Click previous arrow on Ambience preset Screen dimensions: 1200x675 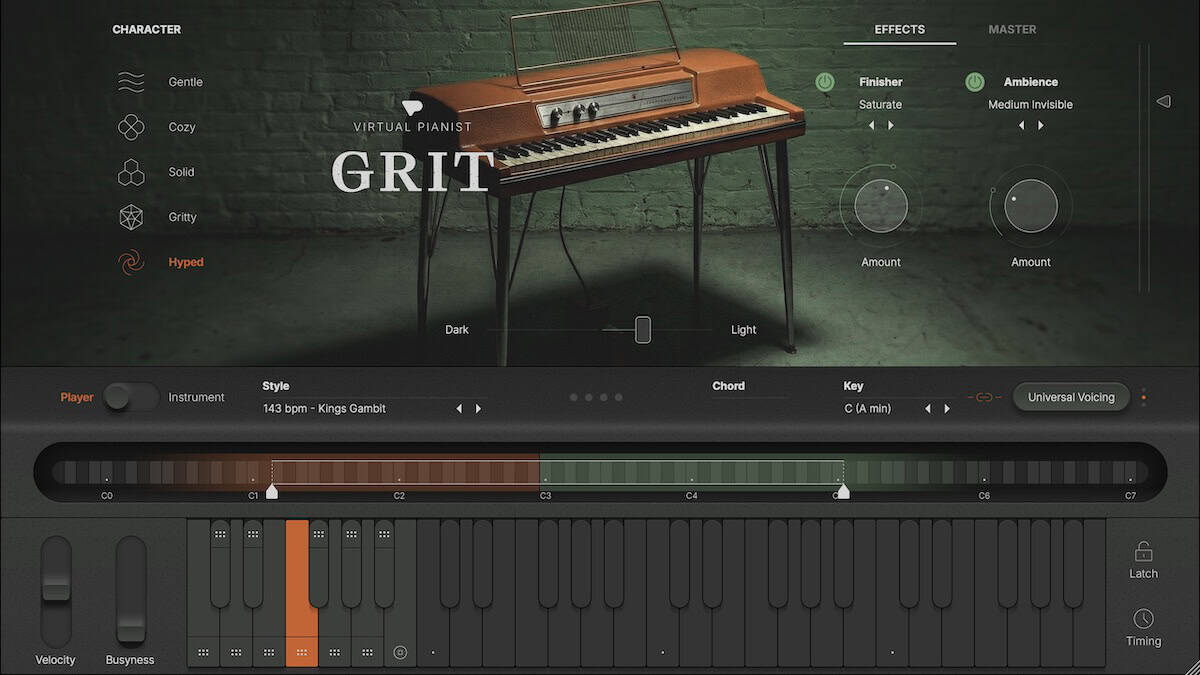(1021, 124)
